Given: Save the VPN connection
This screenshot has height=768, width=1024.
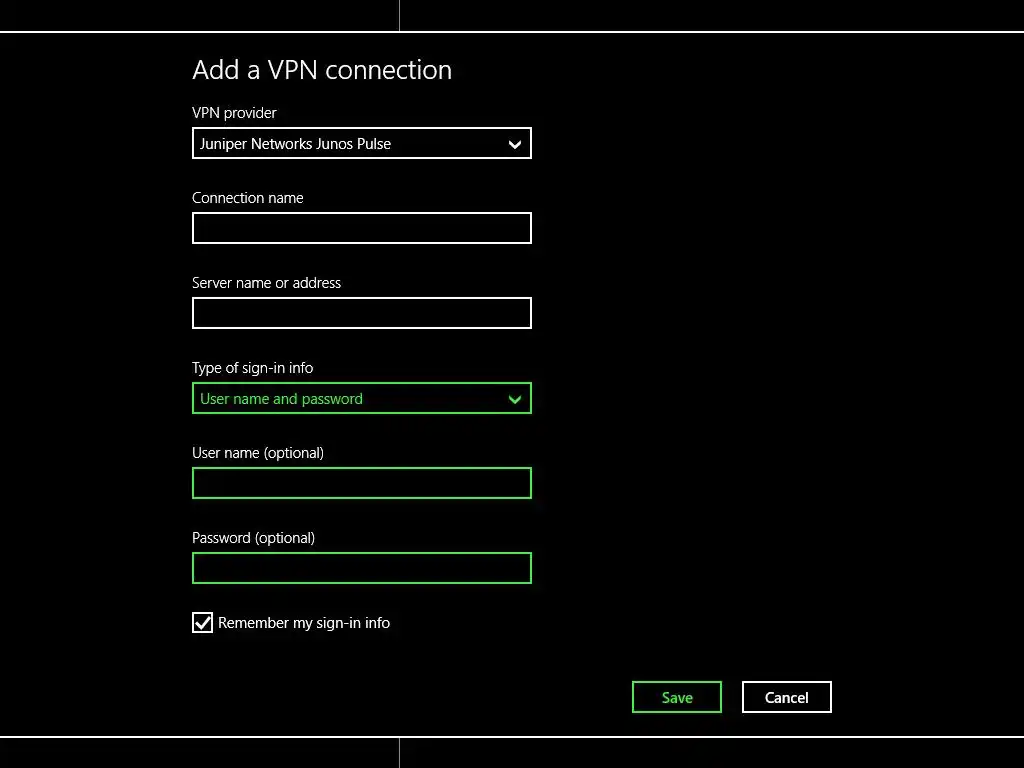Looking at the screenshot, I should tap(677, 698).
